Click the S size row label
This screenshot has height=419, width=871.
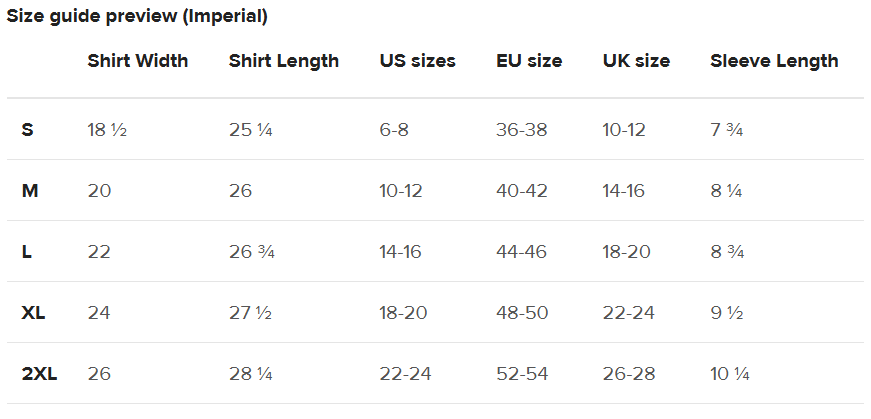(x=27, y=130)
